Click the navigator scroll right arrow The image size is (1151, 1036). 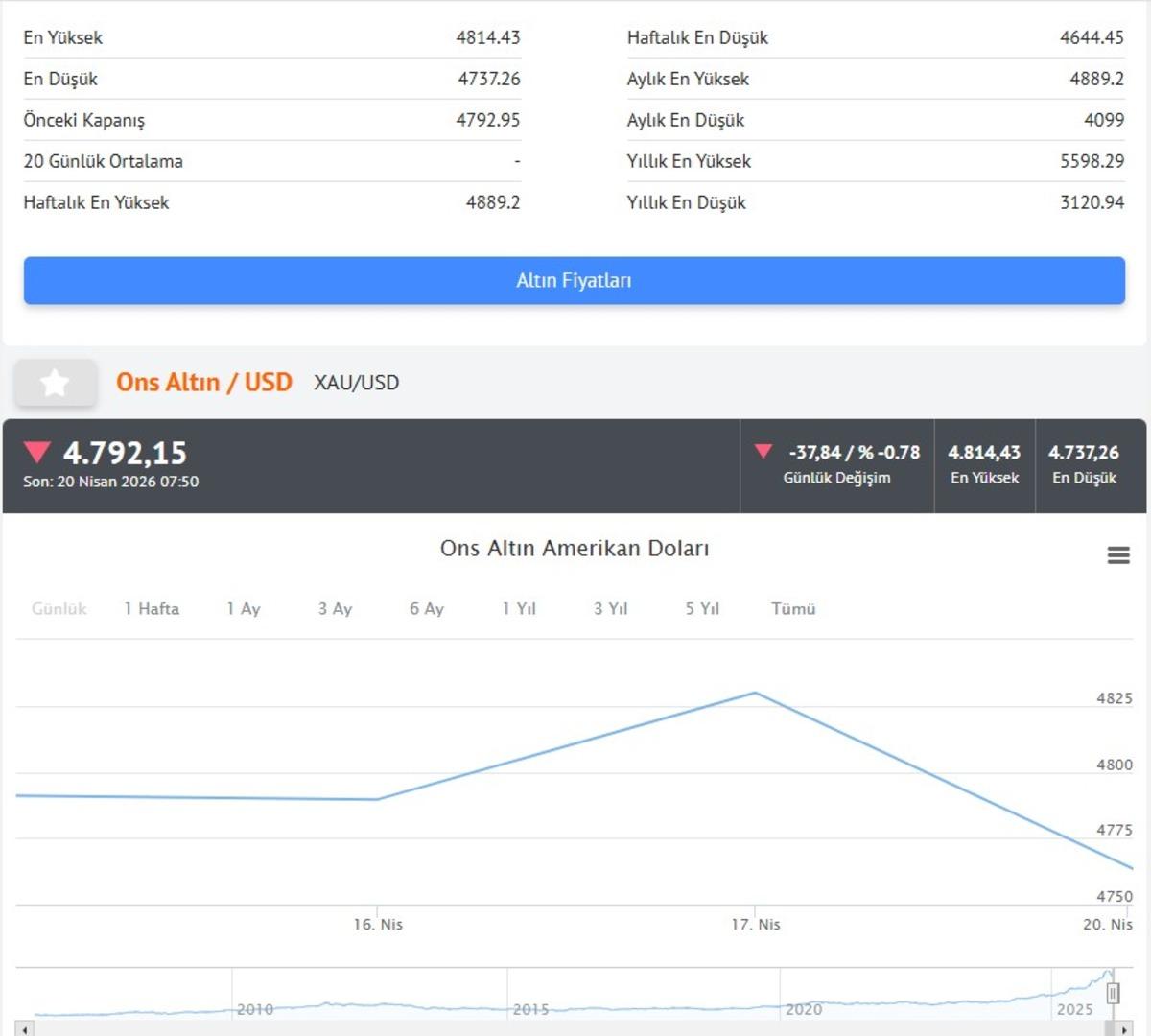[x=1124, y=1029]
